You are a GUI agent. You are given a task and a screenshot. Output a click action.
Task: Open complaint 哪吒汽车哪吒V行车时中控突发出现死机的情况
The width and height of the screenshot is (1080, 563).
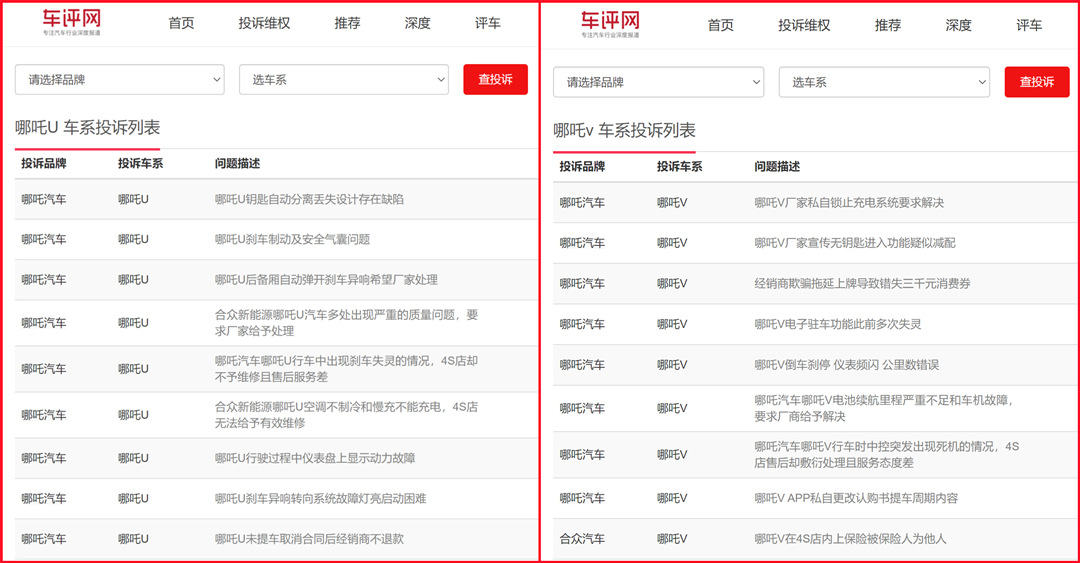coord(886,455)
